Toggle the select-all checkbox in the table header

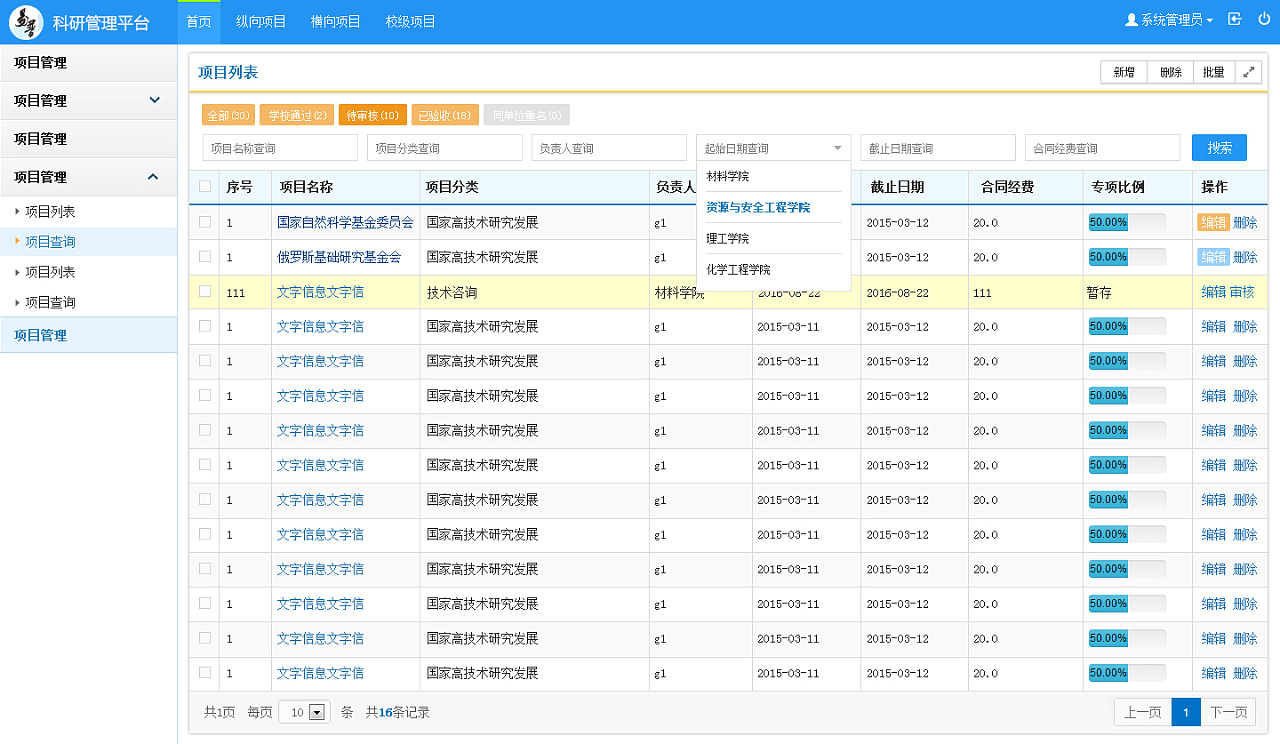pos(203,187)
